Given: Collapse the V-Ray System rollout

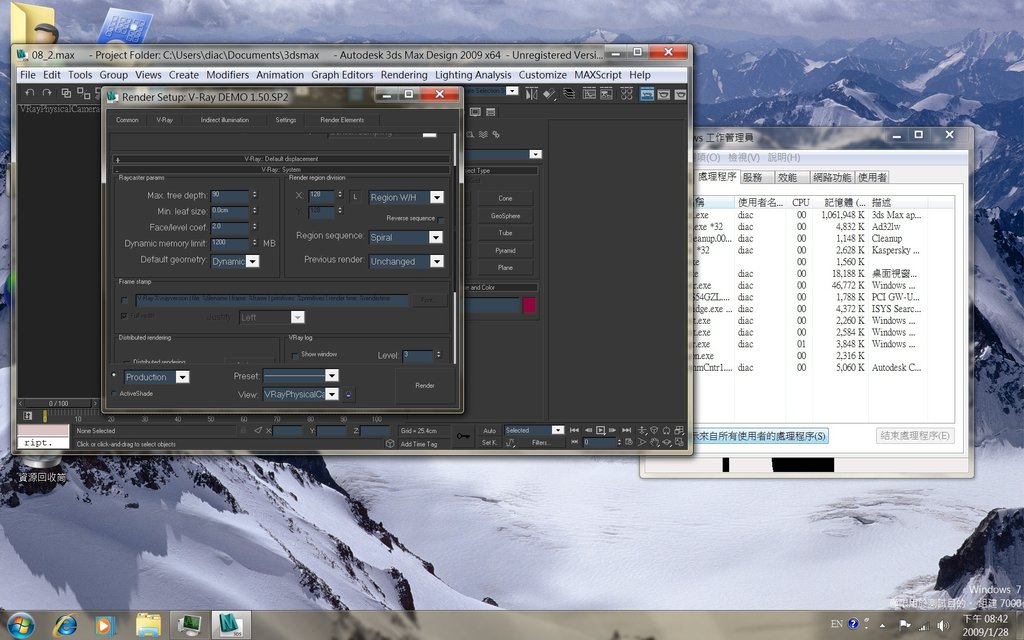Looking at the screenshot, I should coord(281,169).
